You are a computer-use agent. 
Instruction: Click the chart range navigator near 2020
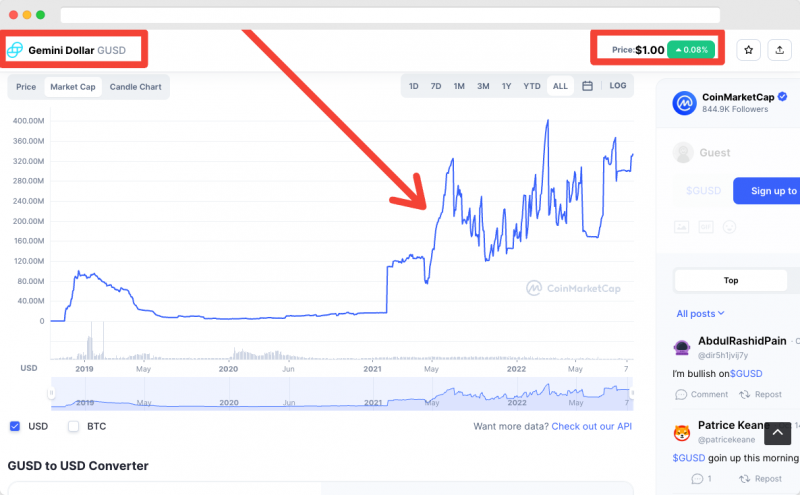click(229, 393)
